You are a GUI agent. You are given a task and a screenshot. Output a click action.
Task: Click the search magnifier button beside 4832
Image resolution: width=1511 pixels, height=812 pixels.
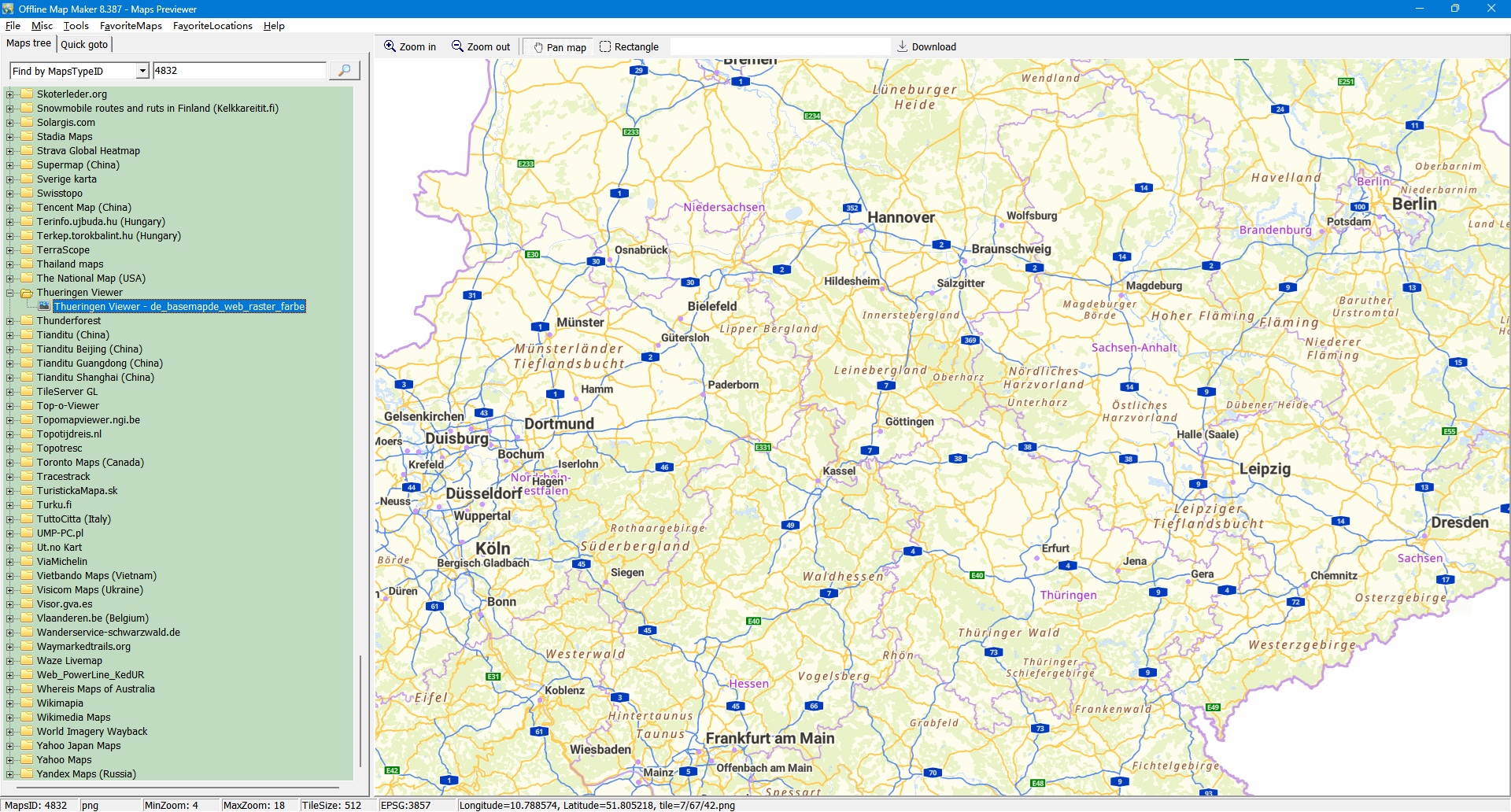tap(344, 71)
